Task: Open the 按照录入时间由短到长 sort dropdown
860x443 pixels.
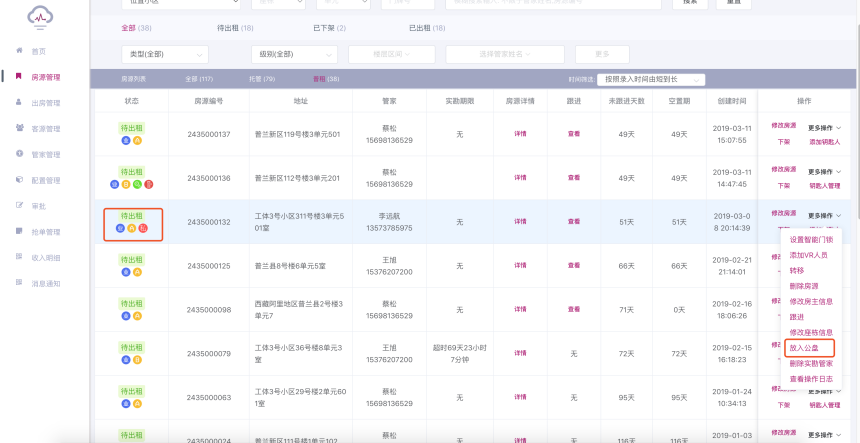Action: tap(651, 79)
